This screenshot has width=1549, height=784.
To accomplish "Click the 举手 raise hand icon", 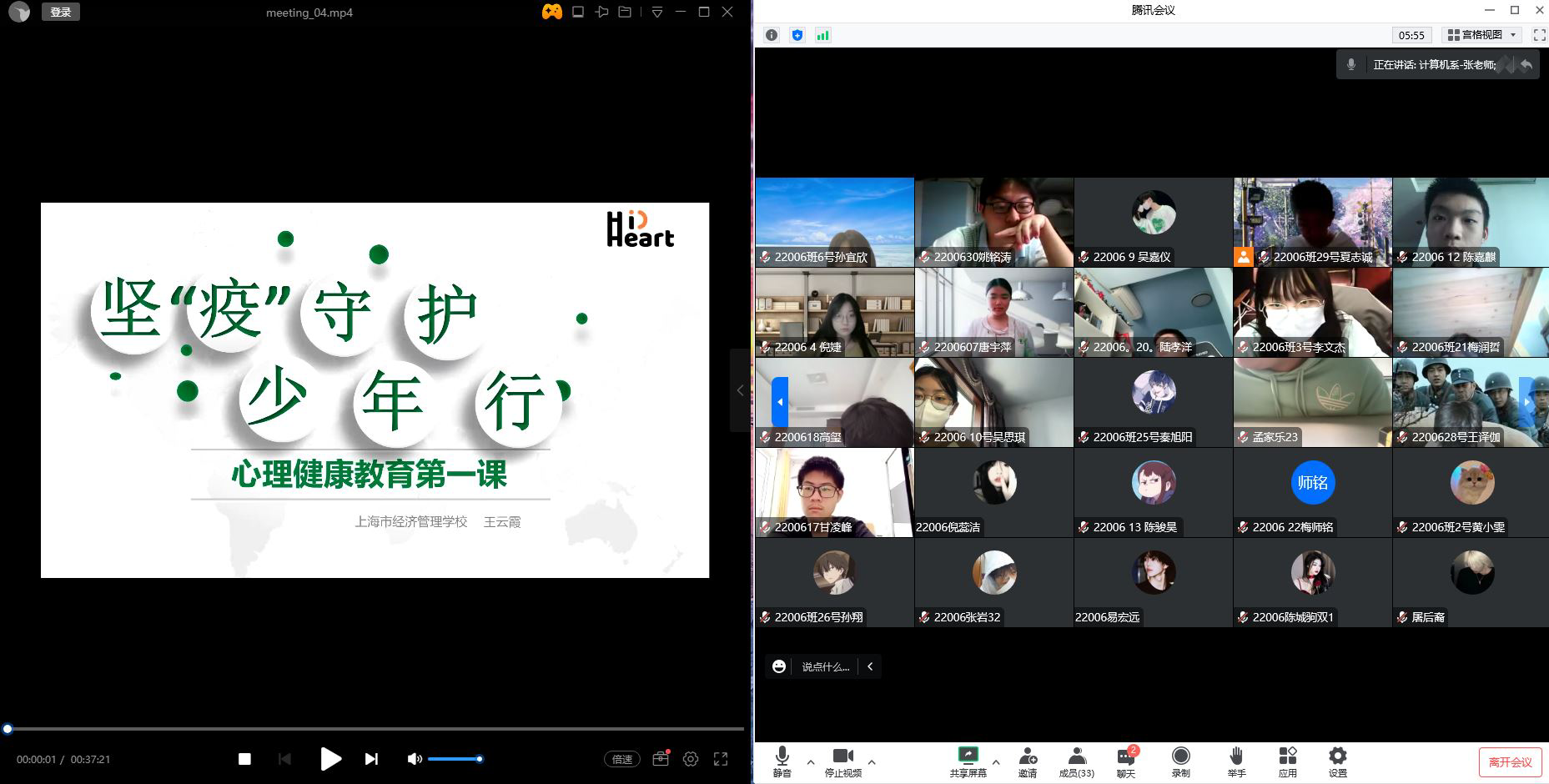I will click(x=1236, y=761).
